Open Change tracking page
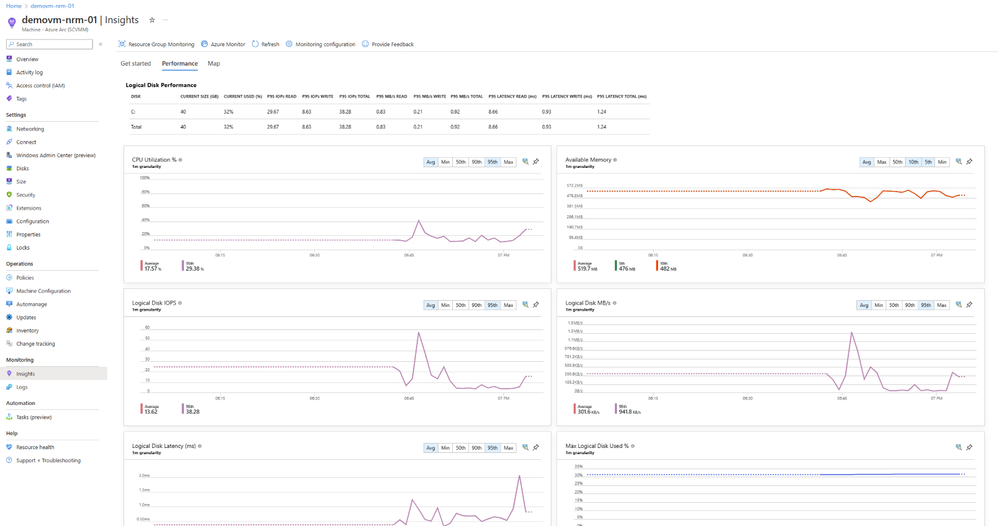Viewport: 998px width, 526px height. coord(36,344)
